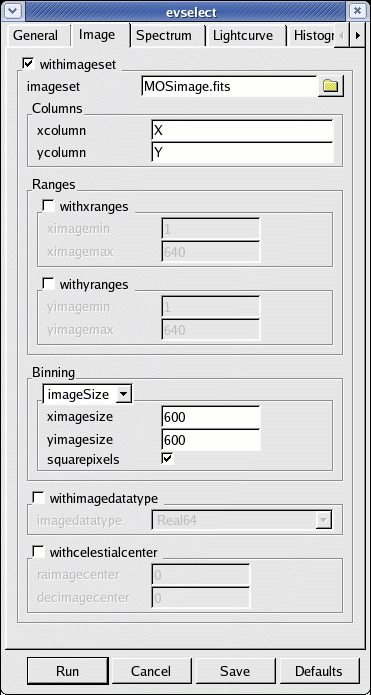Screen dimensions: 371x695
Task: Enable the withxranges checkbox
Action: tap(47, 206)
